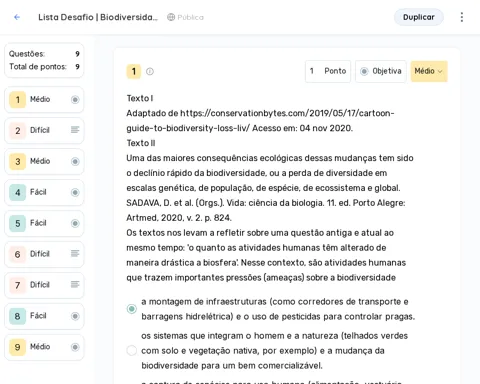Open question 9 Médio in sidebar
480x384 pixels.
(44, 347)
